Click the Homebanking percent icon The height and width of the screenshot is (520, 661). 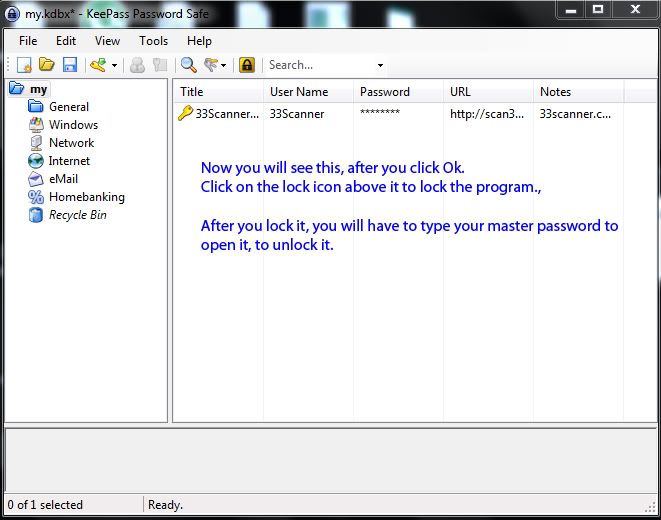coord(36,197)
